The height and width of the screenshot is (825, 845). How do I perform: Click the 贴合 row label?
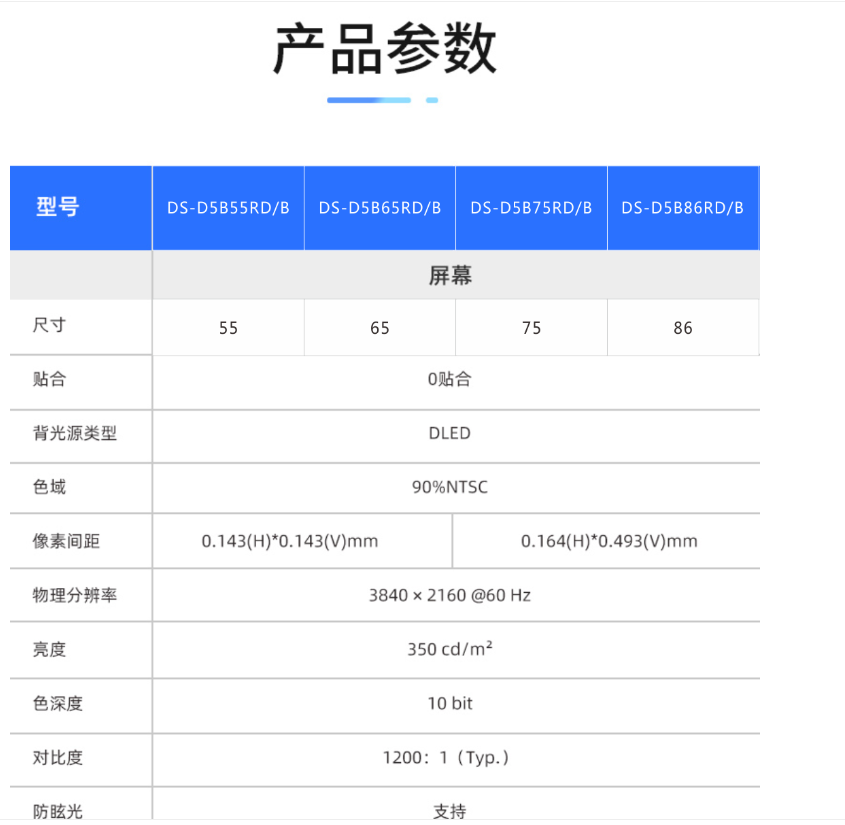tap(49, 379)
